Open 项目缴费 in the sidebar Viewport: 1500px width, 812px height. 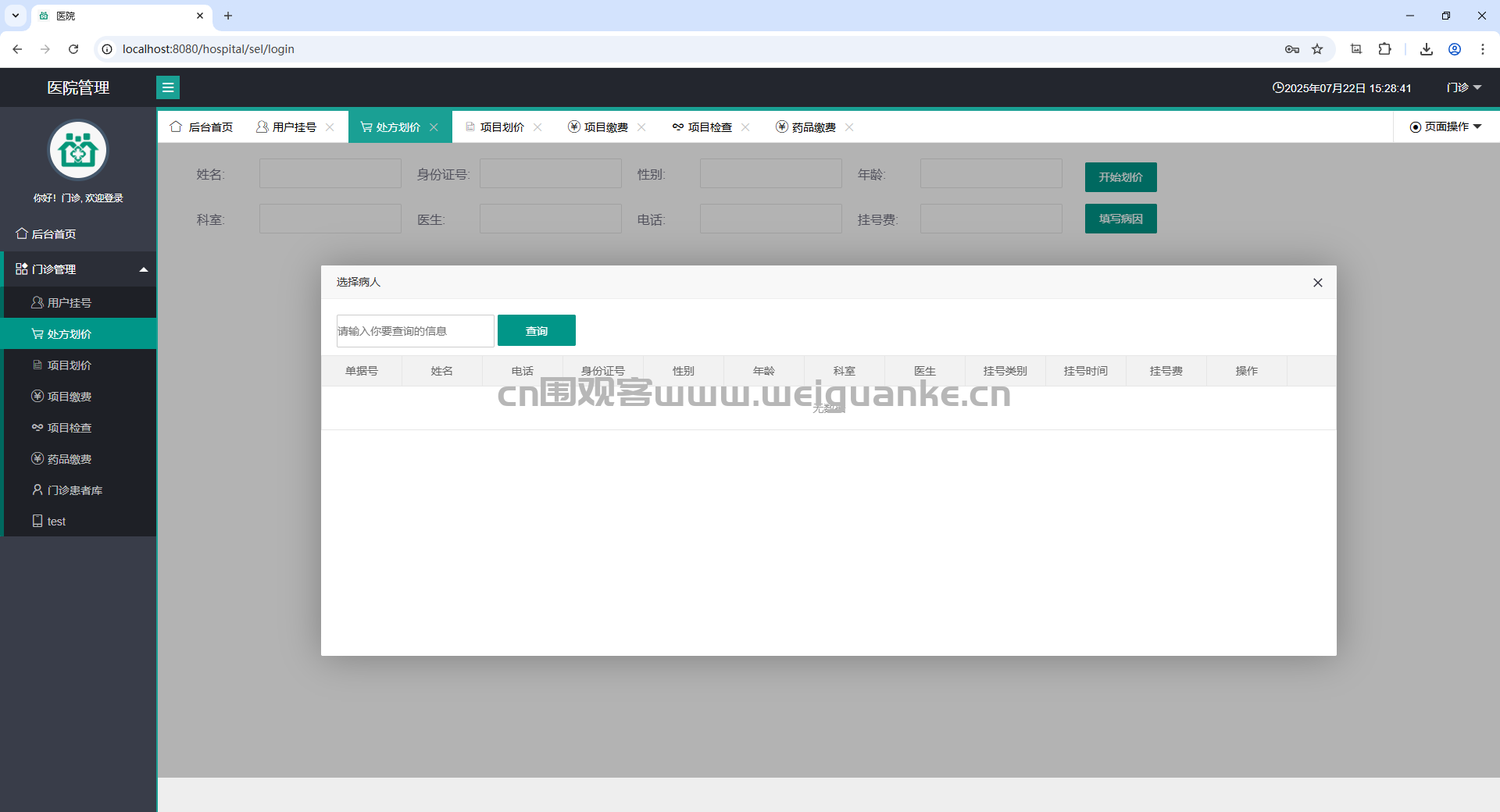click(78, 397)
